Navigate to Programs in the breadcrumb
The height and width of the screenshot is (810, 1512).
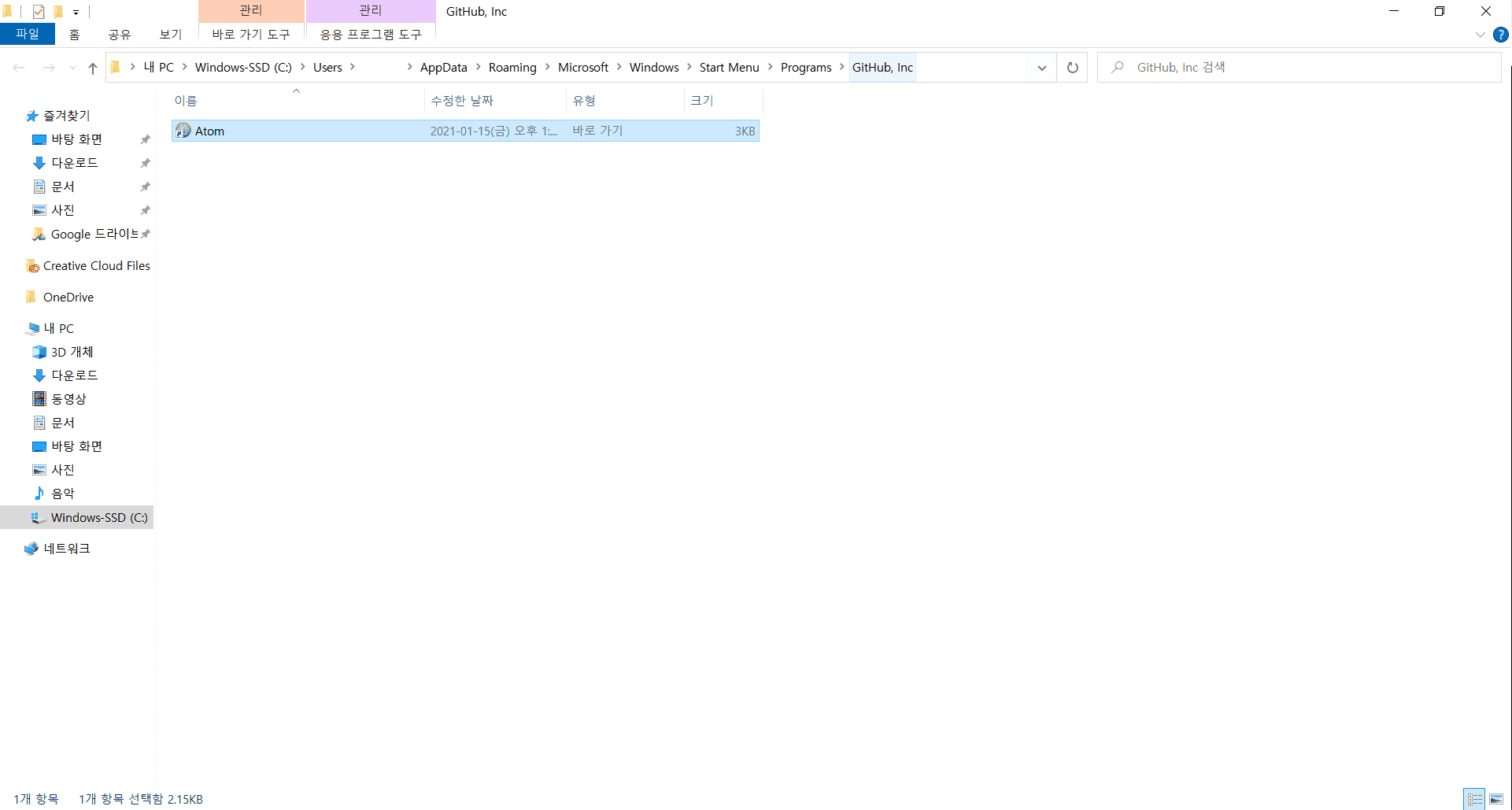[806, 68]
